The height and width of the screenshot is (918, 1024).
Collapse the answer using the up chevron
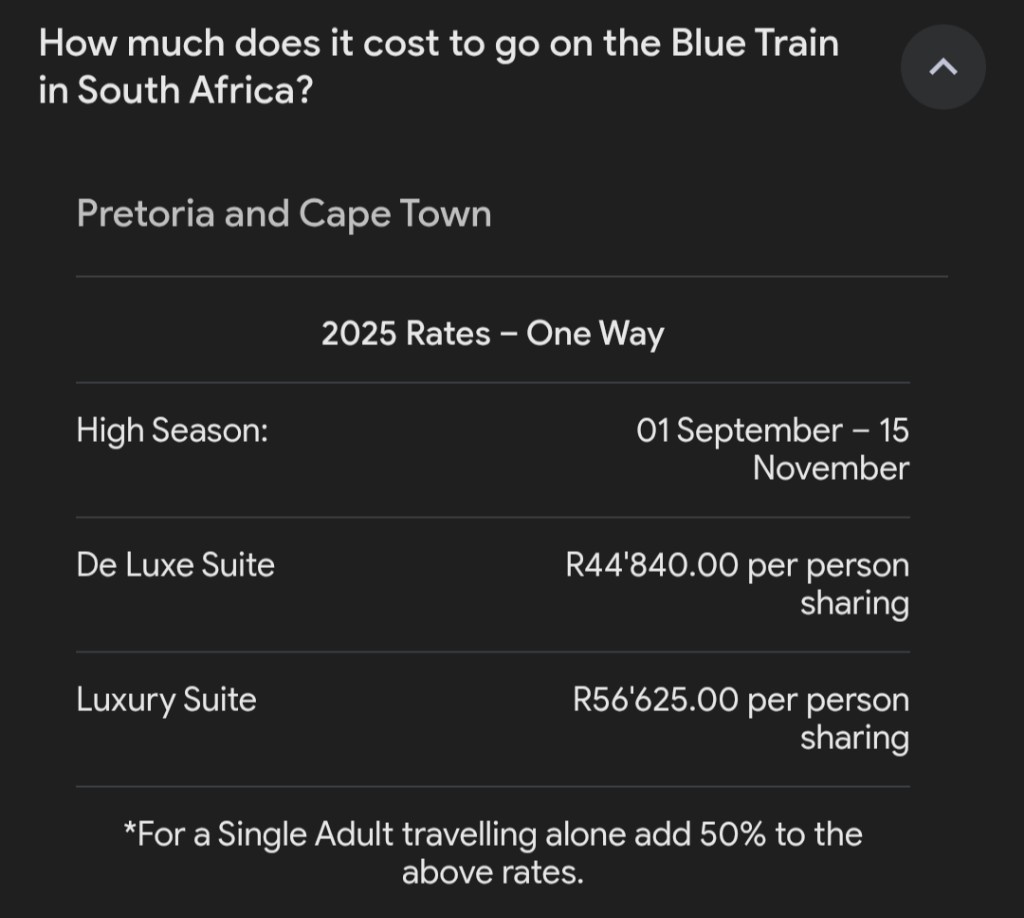point(942,67)
